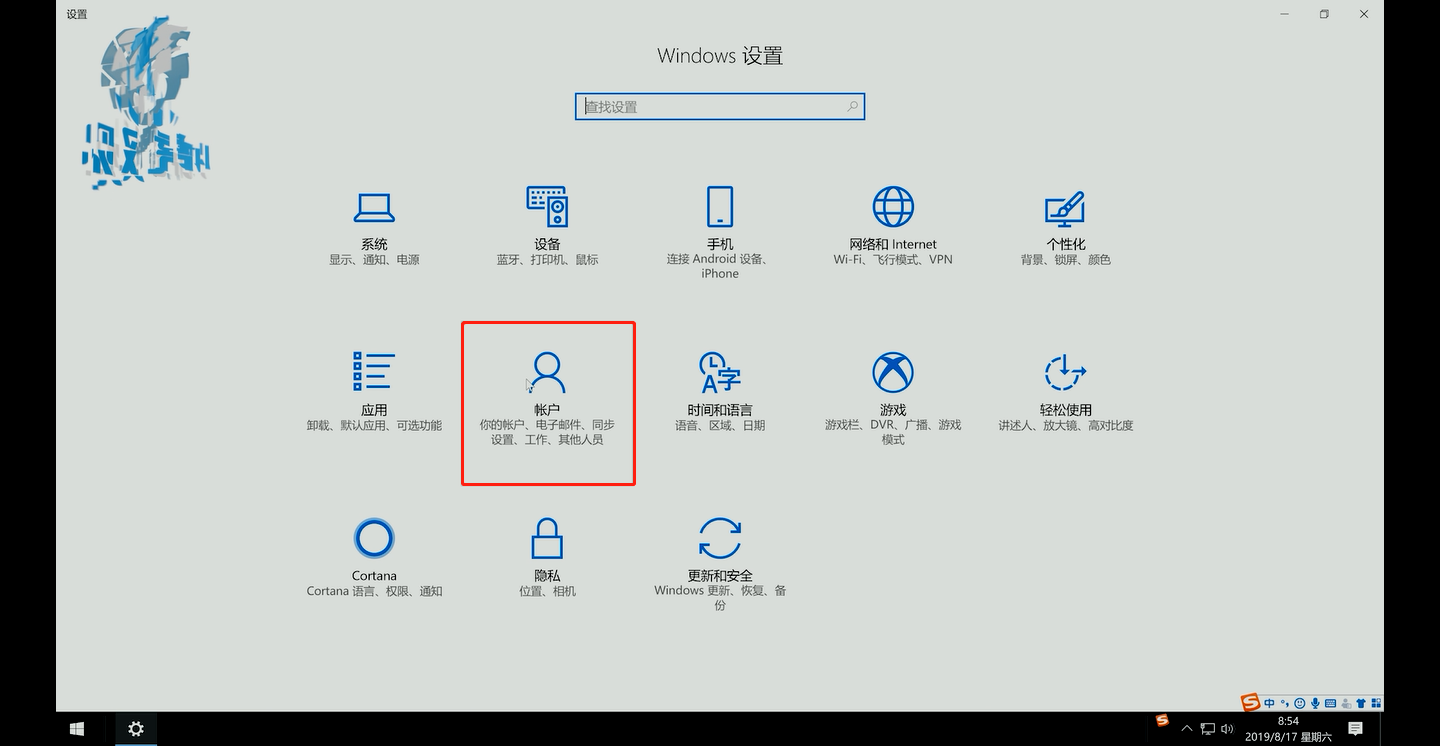1440x746 pixels.
Task: Open the Sogou emoji smiley panel
Action: (1300, 703)
